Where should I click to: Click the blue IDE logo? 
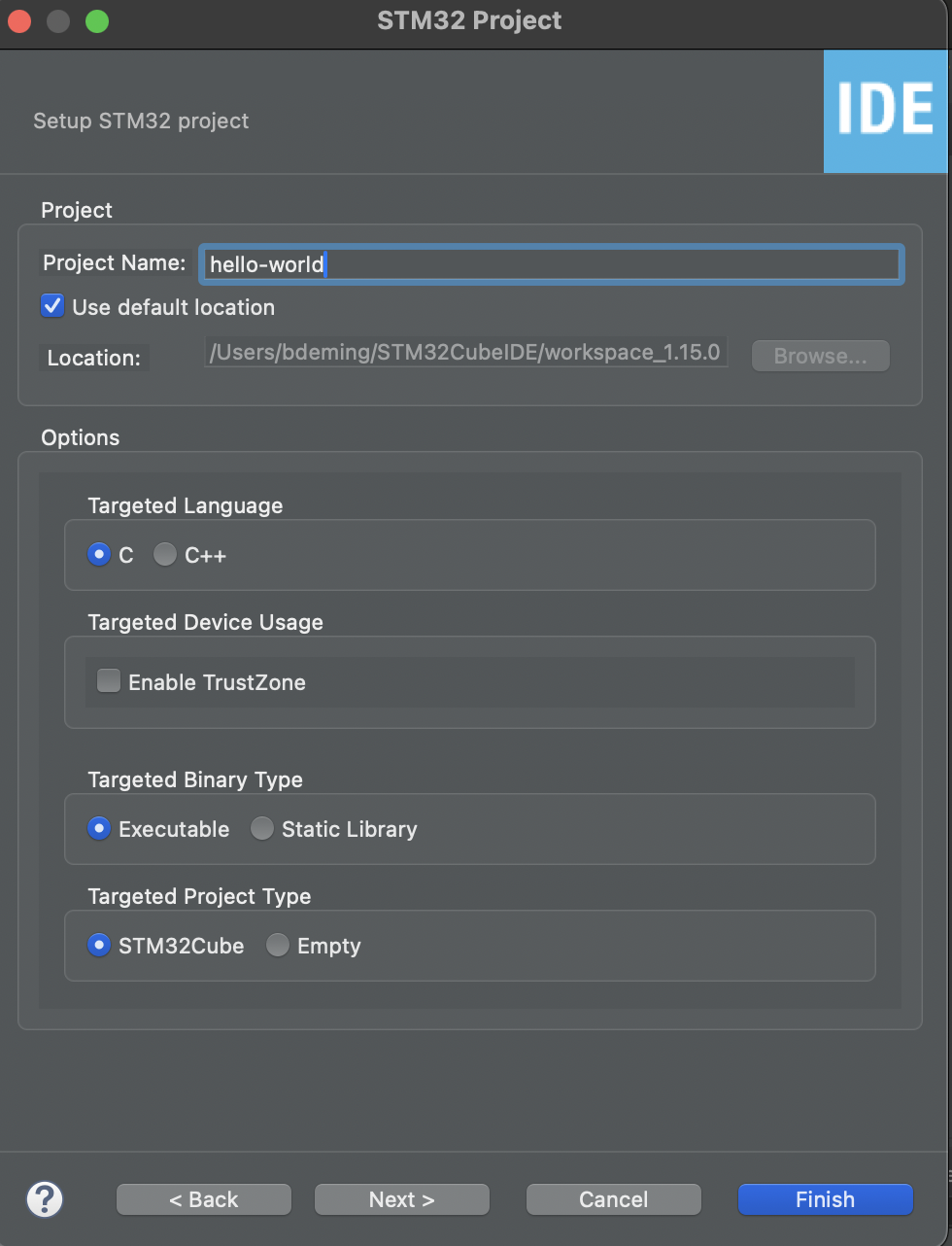(x=885, y=111)
